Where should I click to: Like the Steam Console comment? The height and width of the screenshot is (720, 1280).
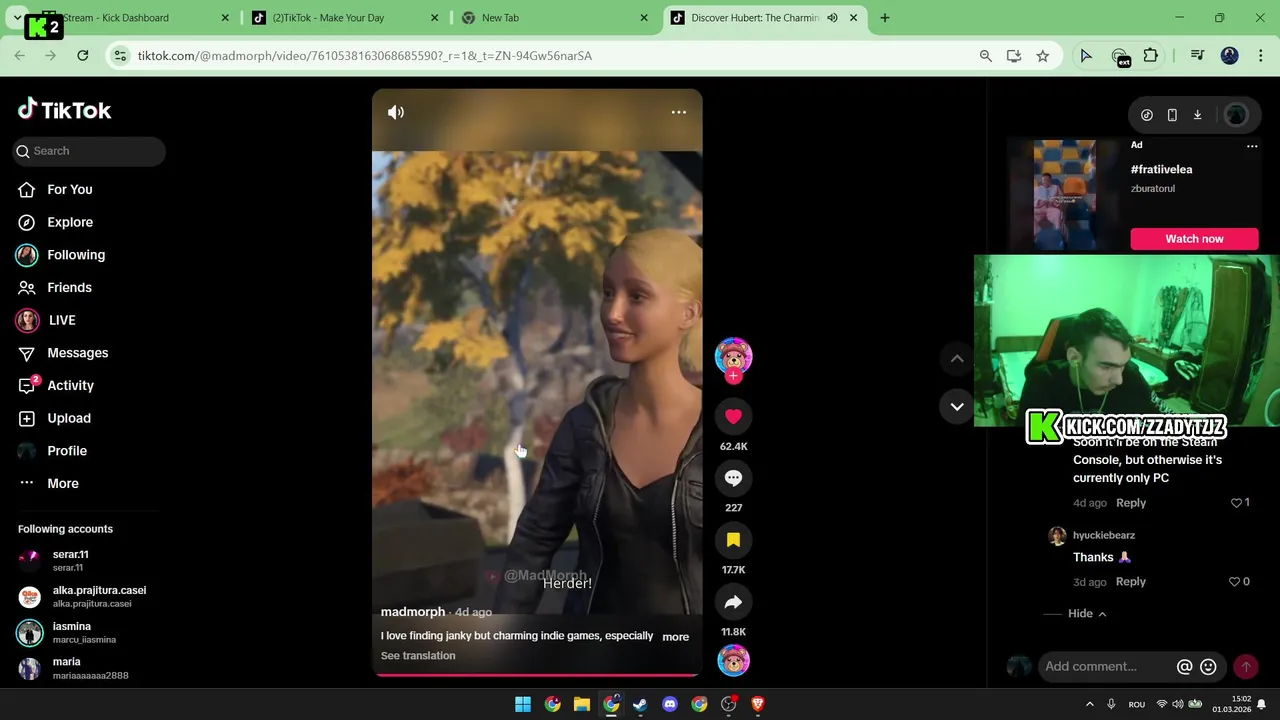tap(1236, 503)
